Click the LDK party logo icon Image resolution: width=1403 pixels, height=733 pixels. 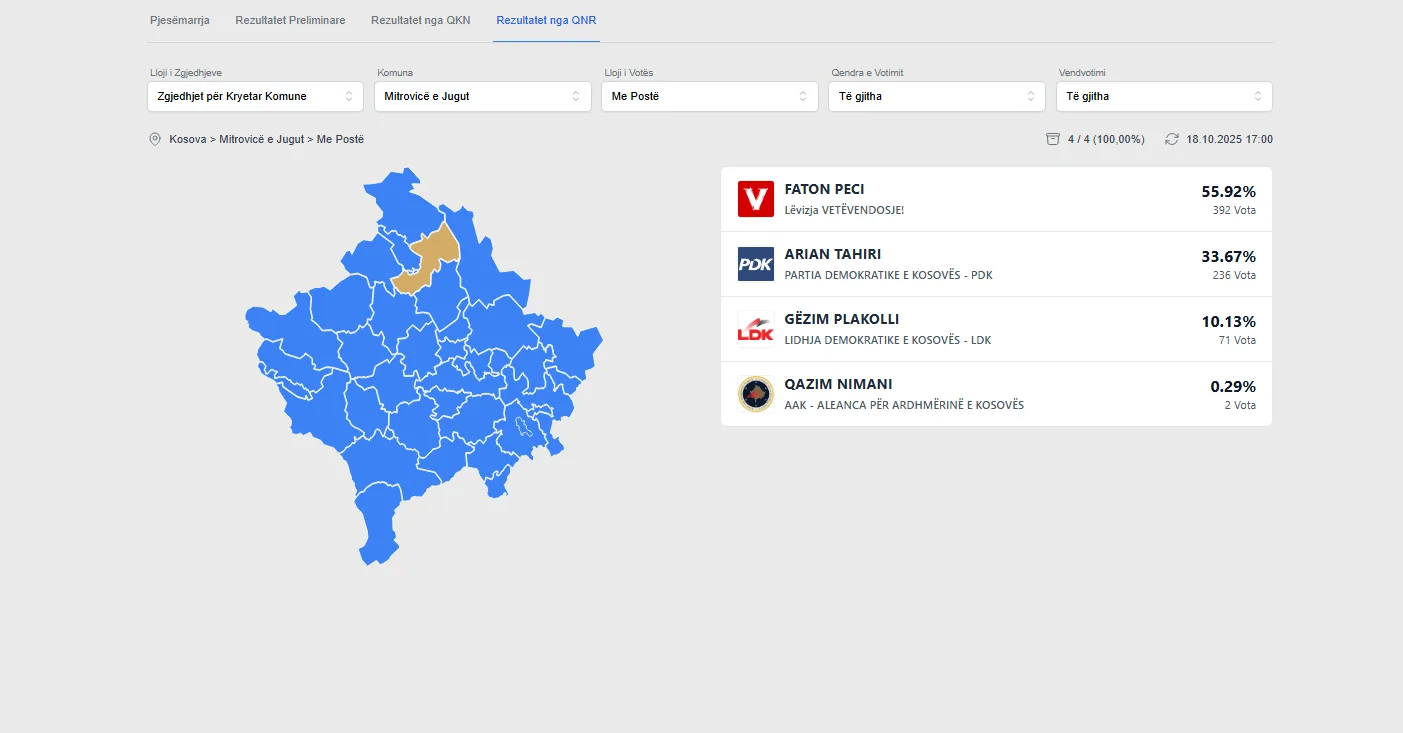(x=755, y=329)
